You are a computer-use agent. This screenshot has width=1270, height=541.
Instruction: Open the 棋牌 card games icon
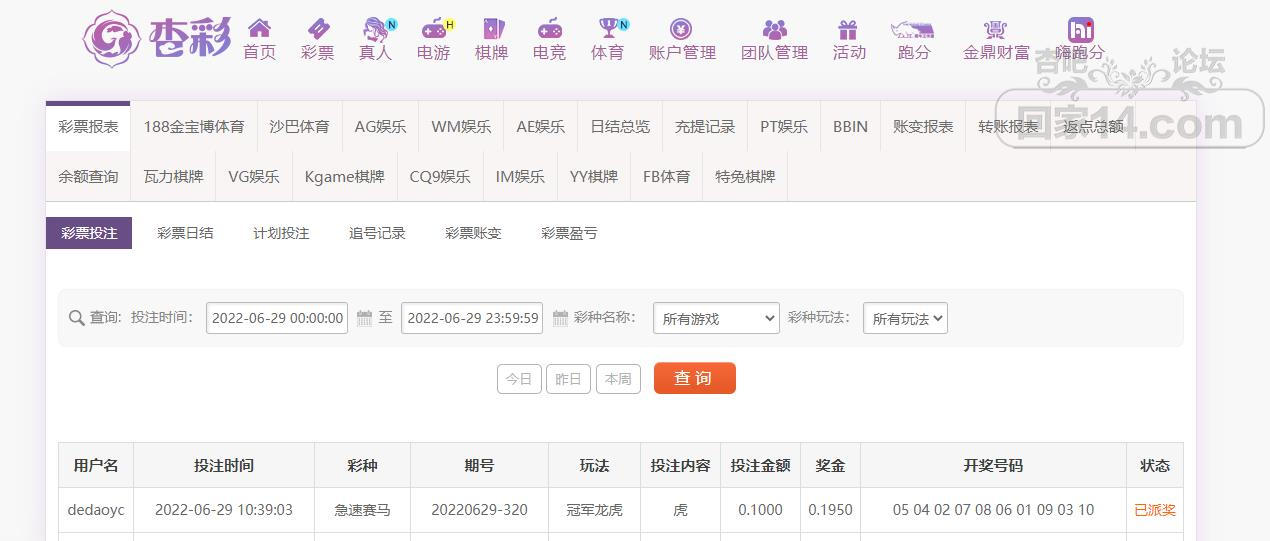point(492,28)
